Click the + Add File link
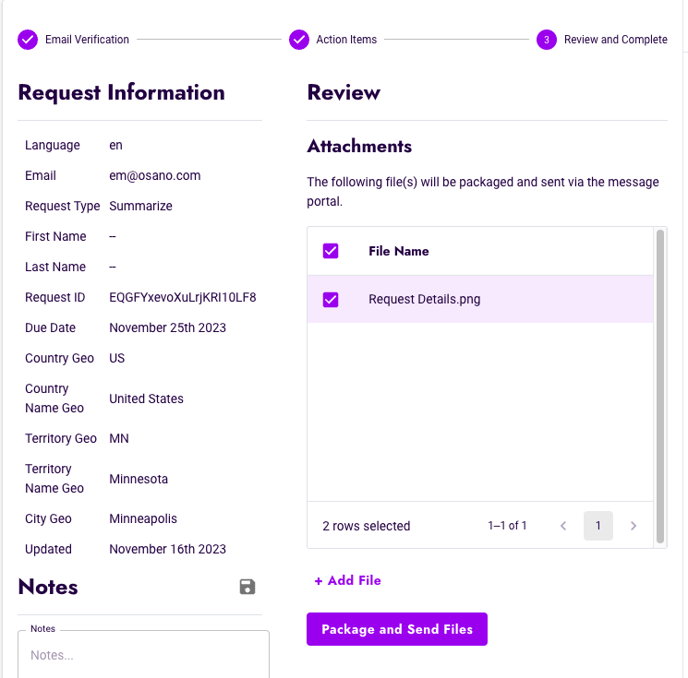Screen dimensions: 688x678 pyautogui.click(x=347, y=580)
